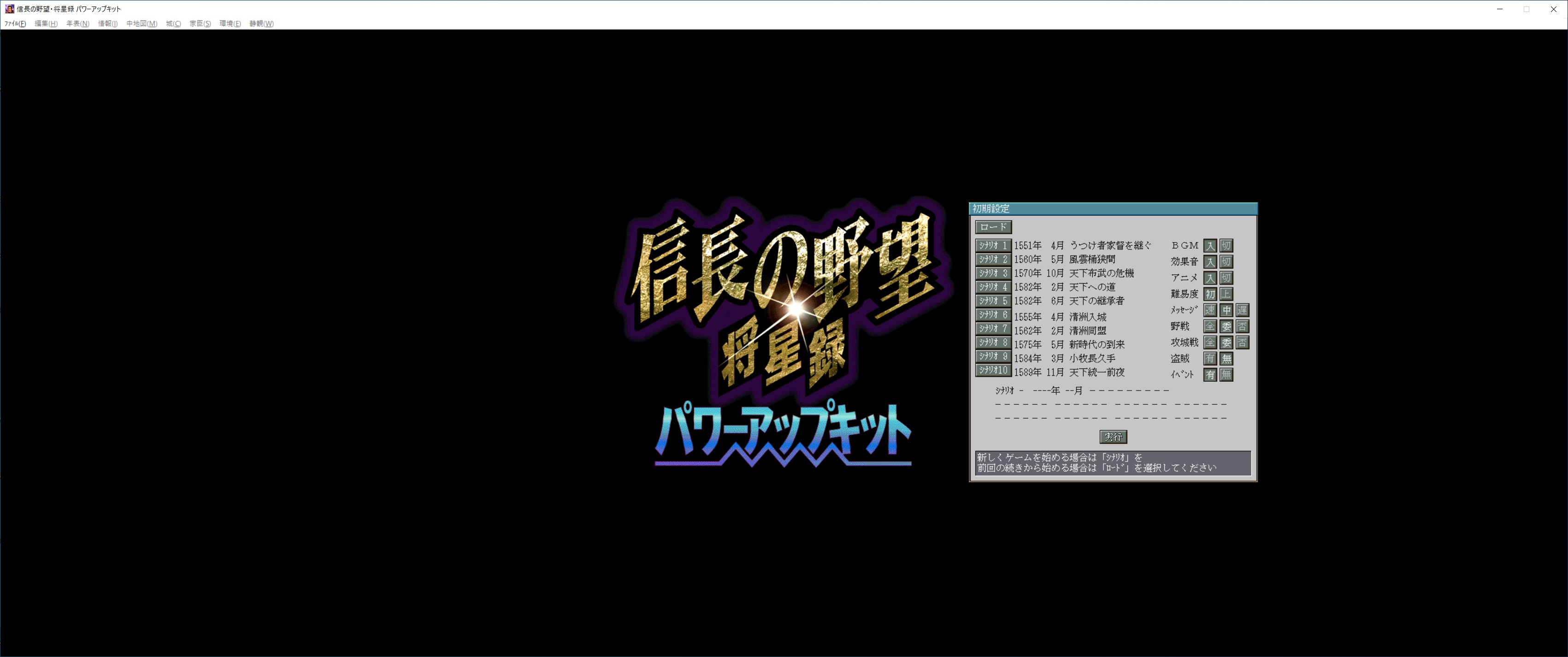The width and height of the screenshot is (1568, 657).
Task: Click the 実行 (Execute) button
Action: (x=1113, y=437)
